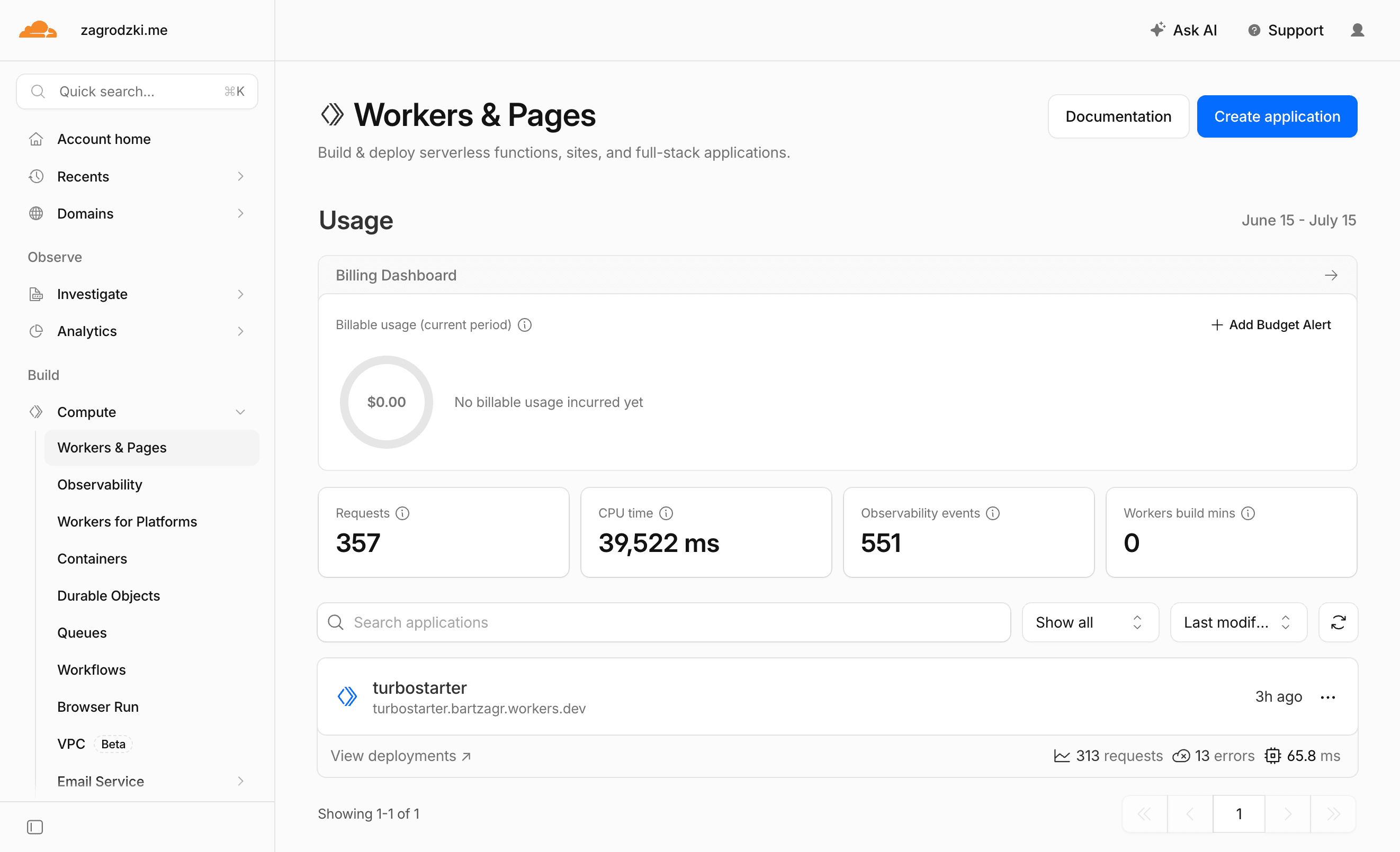Click the Investigate document icon
This screenshot has width=1400, height=852.
[x=37, y=294]
